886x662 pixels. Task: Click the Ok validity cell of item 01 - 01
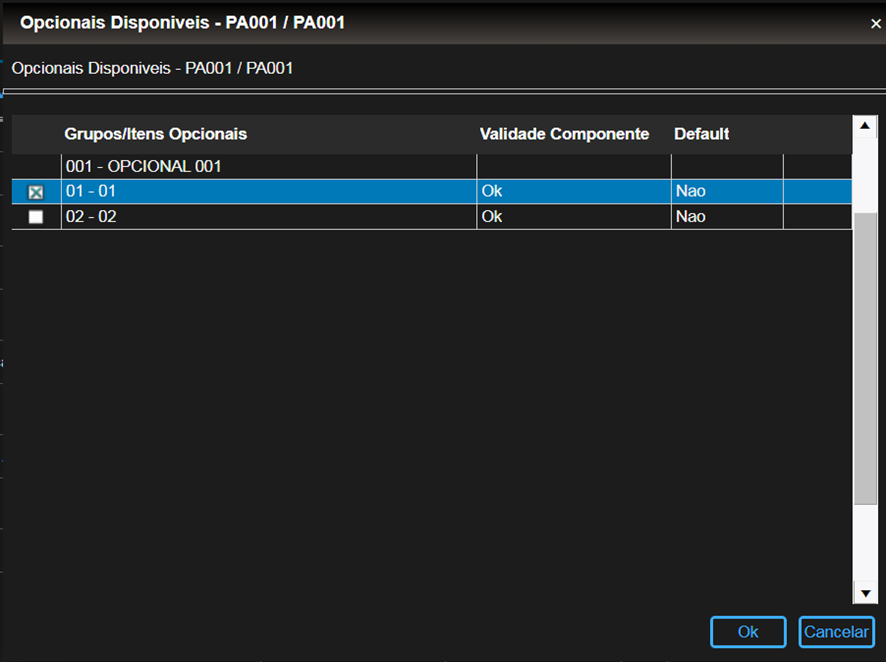click(492, 191)
